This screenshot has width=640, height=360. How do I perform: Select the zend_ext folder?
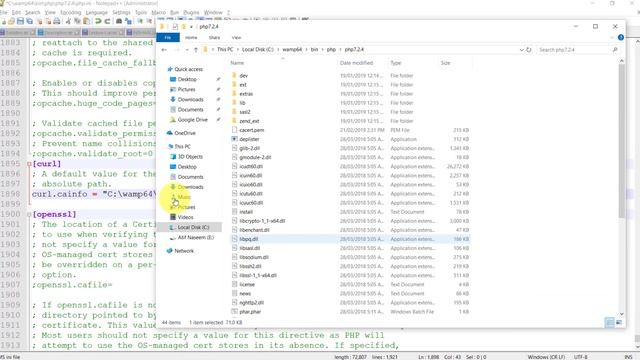(249, 121)
